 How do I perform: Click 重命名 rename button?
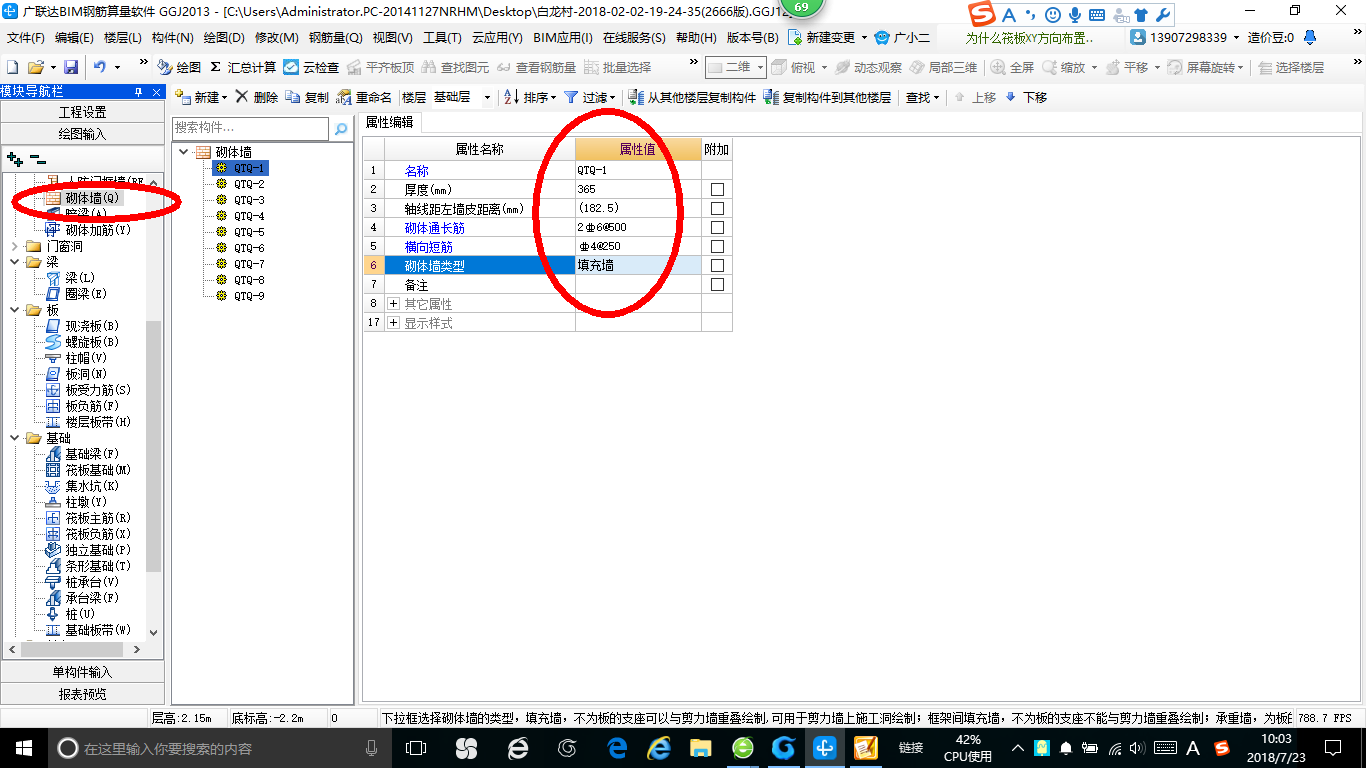[x=364, y=97]
